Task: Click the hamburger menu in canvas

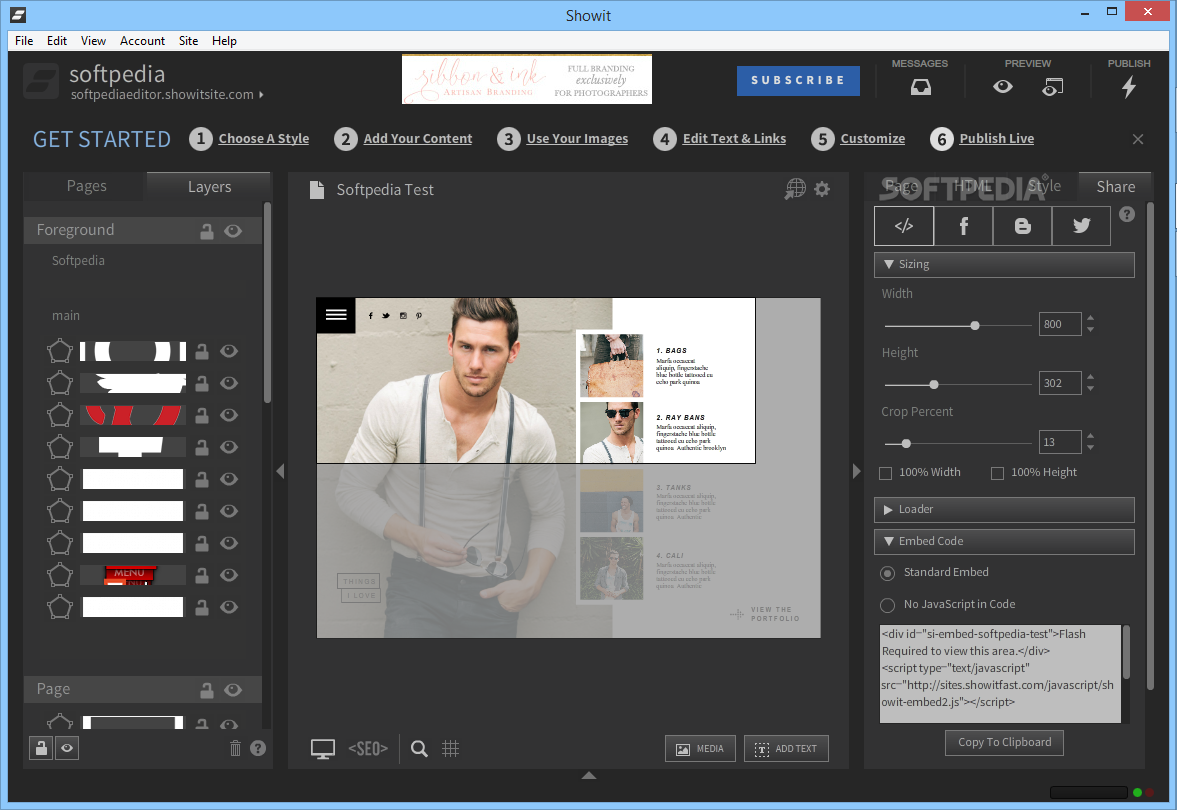Action: click(336, 315)
